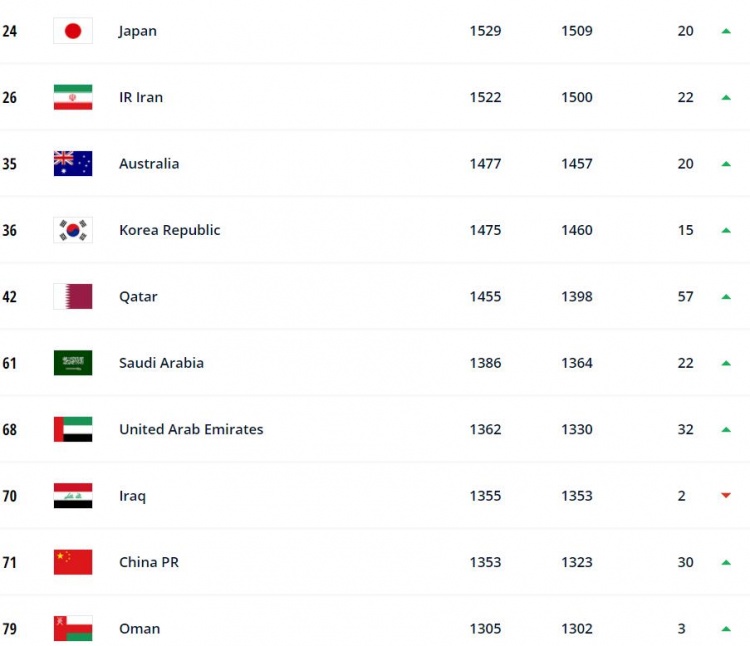Click the Saudi Arabia flag icon
Image resolution: width=750 pixels, height=646 pixels.
click(x=73, y=363)
